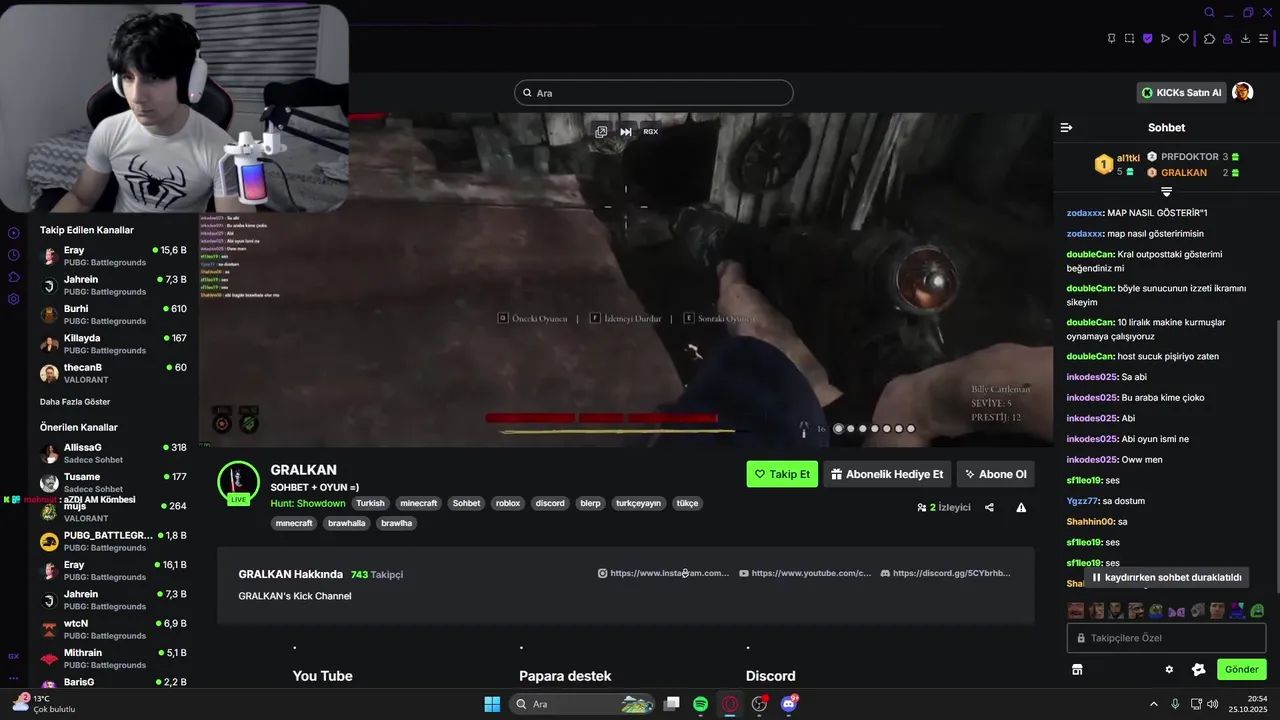Select the roblox tag

508,503
